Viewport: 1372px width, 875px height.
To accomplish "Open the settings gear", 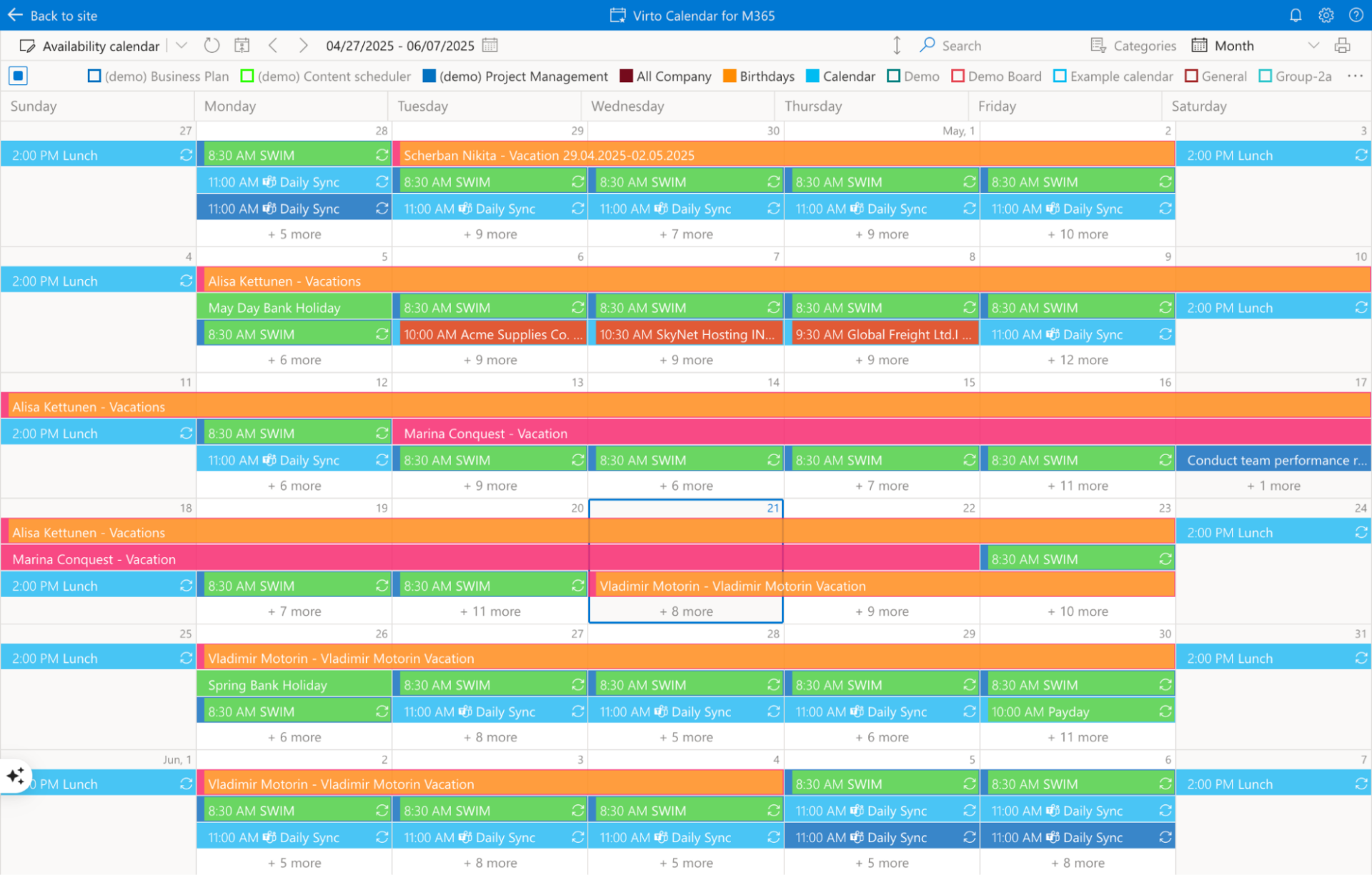I will 1326,15.
